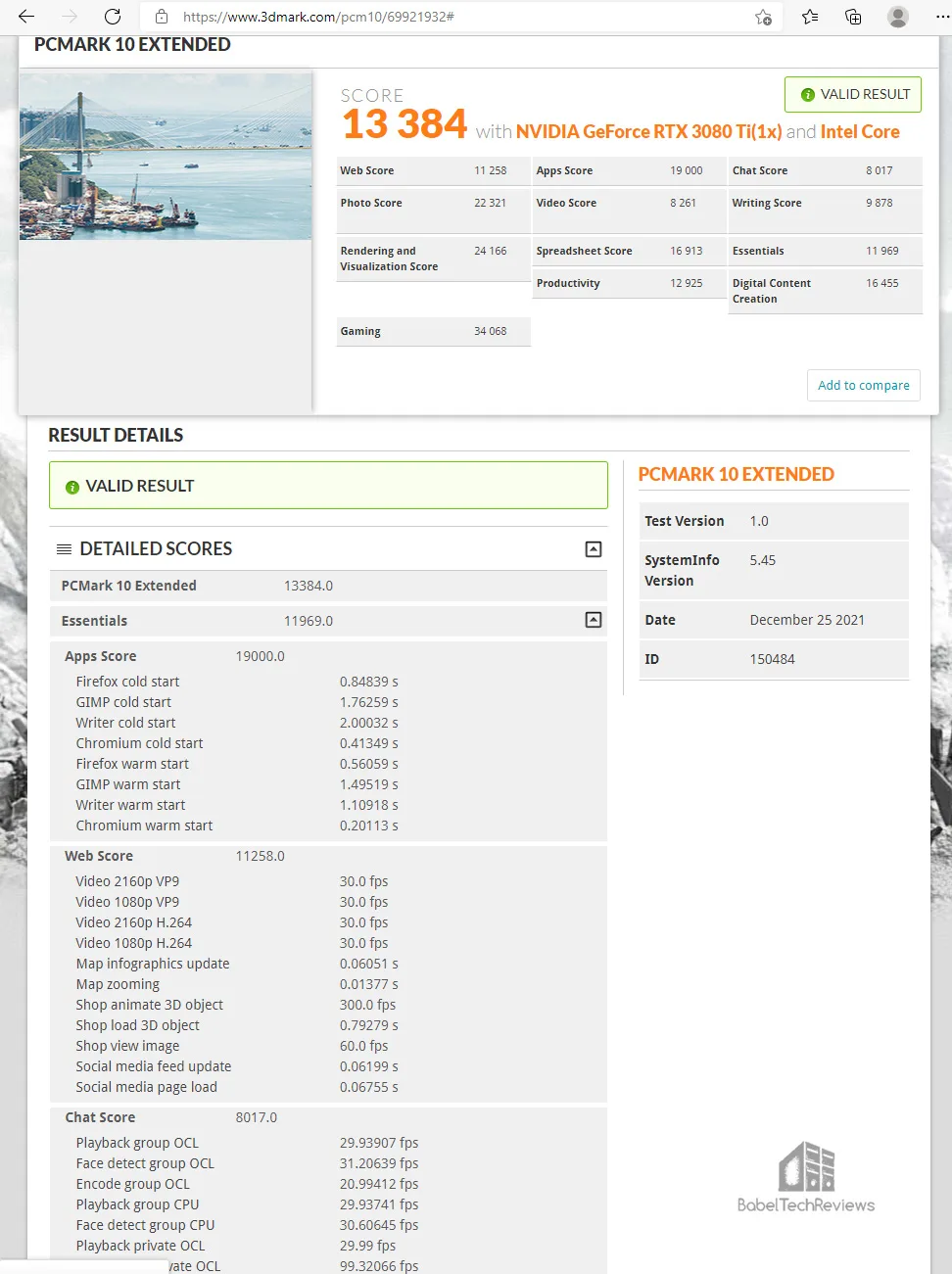Screen dimensions: 952x1274
Task: Click Digital Content Creation cell 16 455
Action: click(x=826, y=291)
